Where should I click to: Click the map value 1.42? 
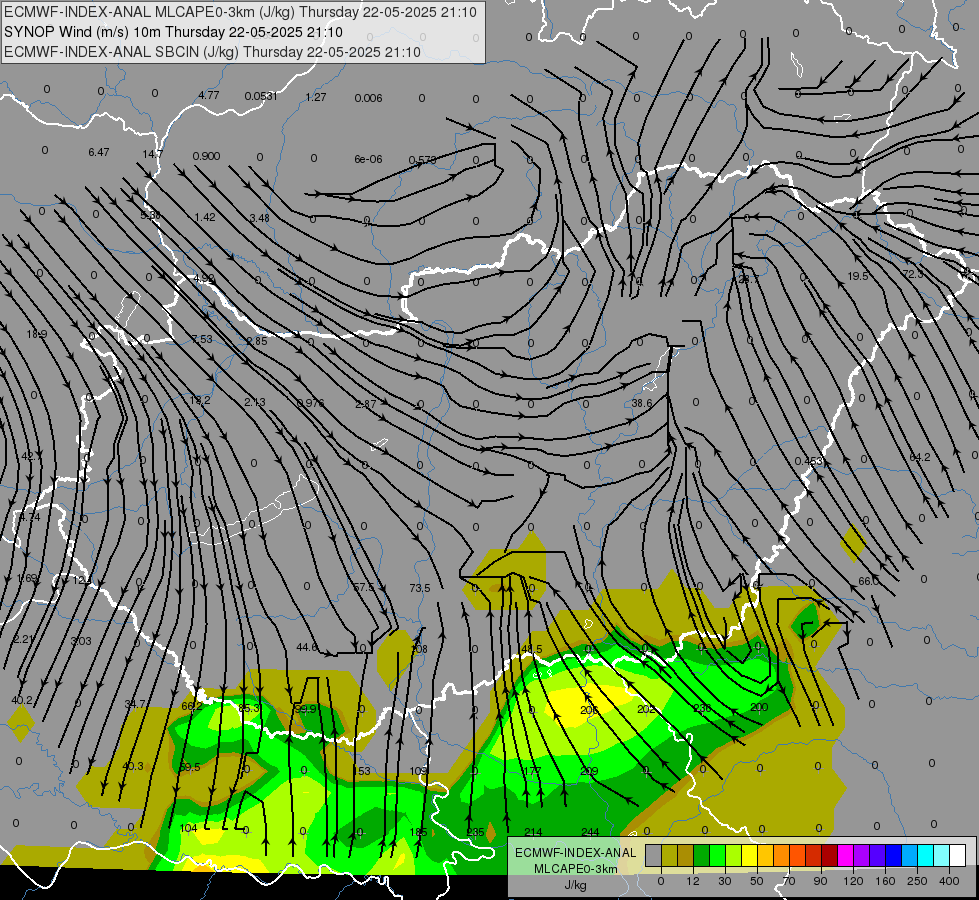(205, 217)
